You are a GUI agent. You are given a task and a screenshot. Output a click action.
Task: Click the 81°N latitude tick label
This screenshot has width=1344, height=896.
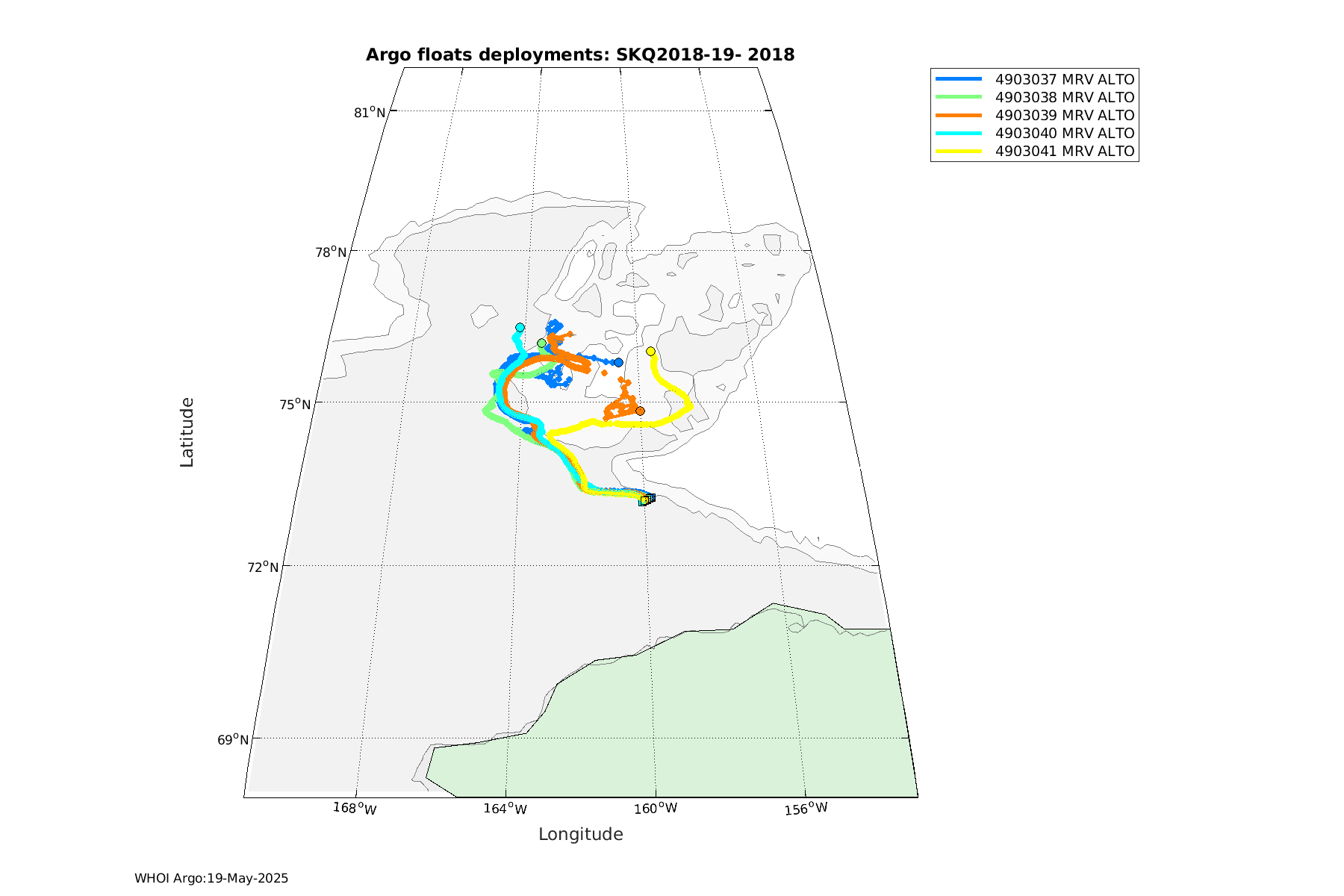[370, 113]
